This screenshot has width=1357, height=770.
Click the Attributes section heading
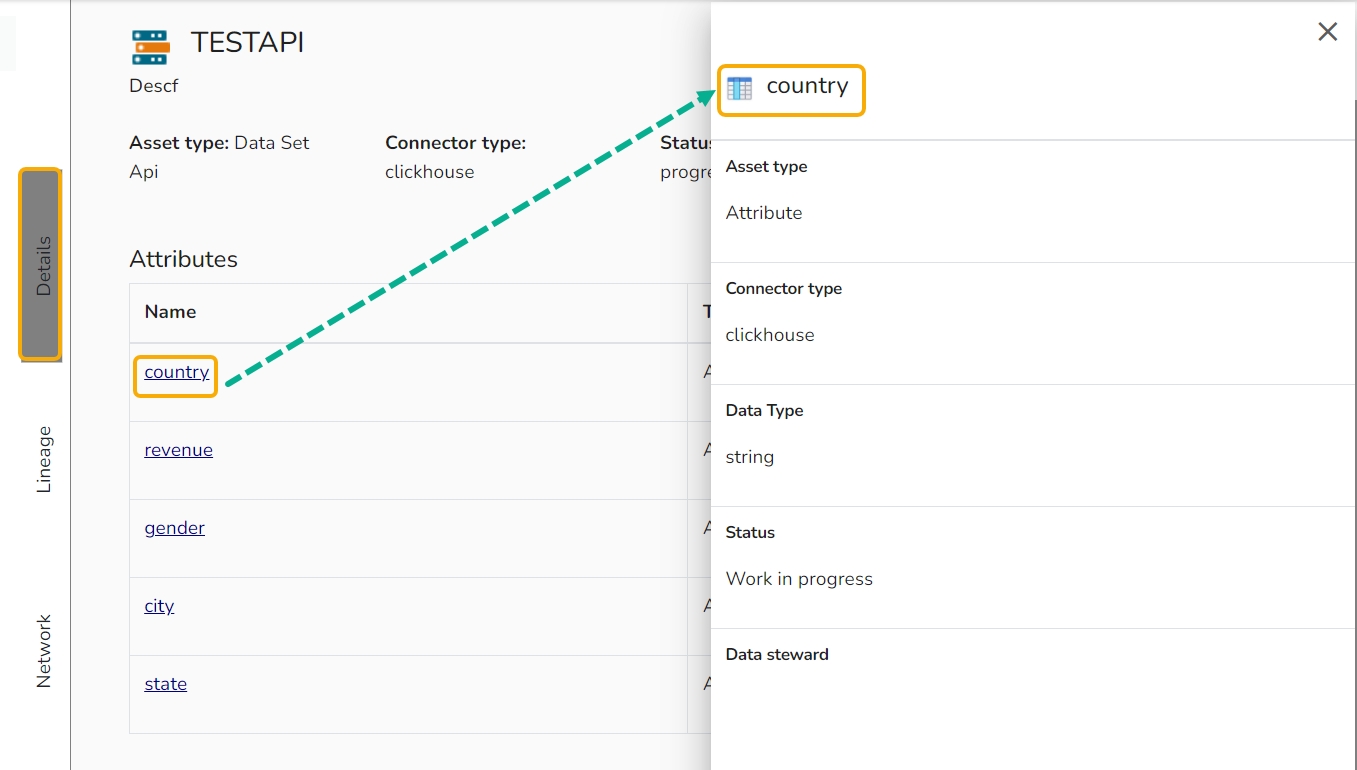pos(183,259)
